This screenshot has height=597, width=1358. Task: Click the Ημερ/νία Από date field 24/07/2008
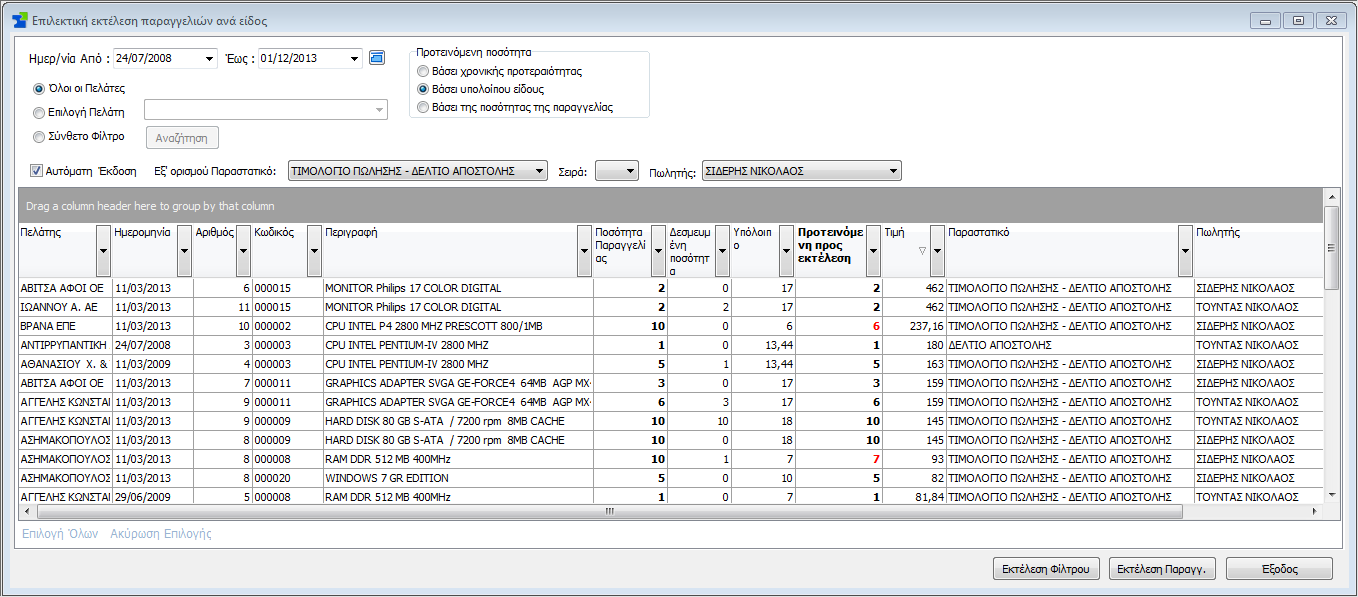pos(158,59)
